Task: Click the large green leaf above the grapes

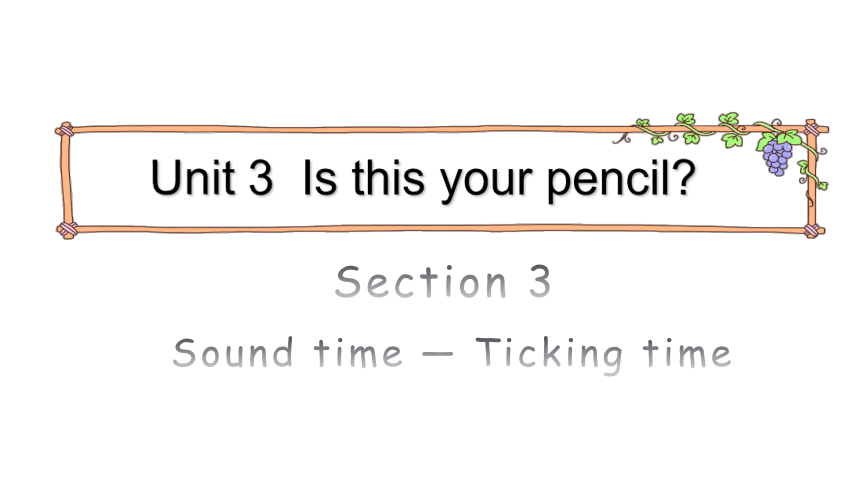Action: point(789,137)
